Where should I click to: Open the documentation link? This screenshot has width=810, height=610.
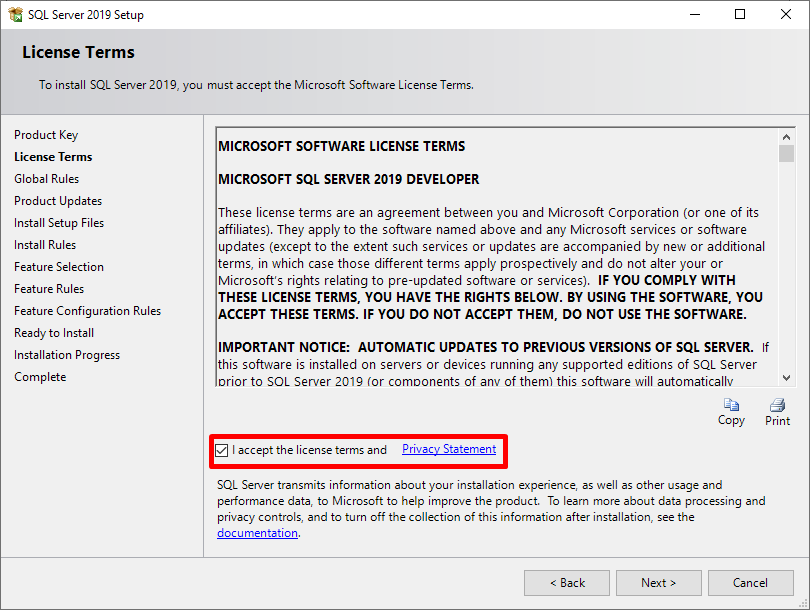(x=257, y=533)
